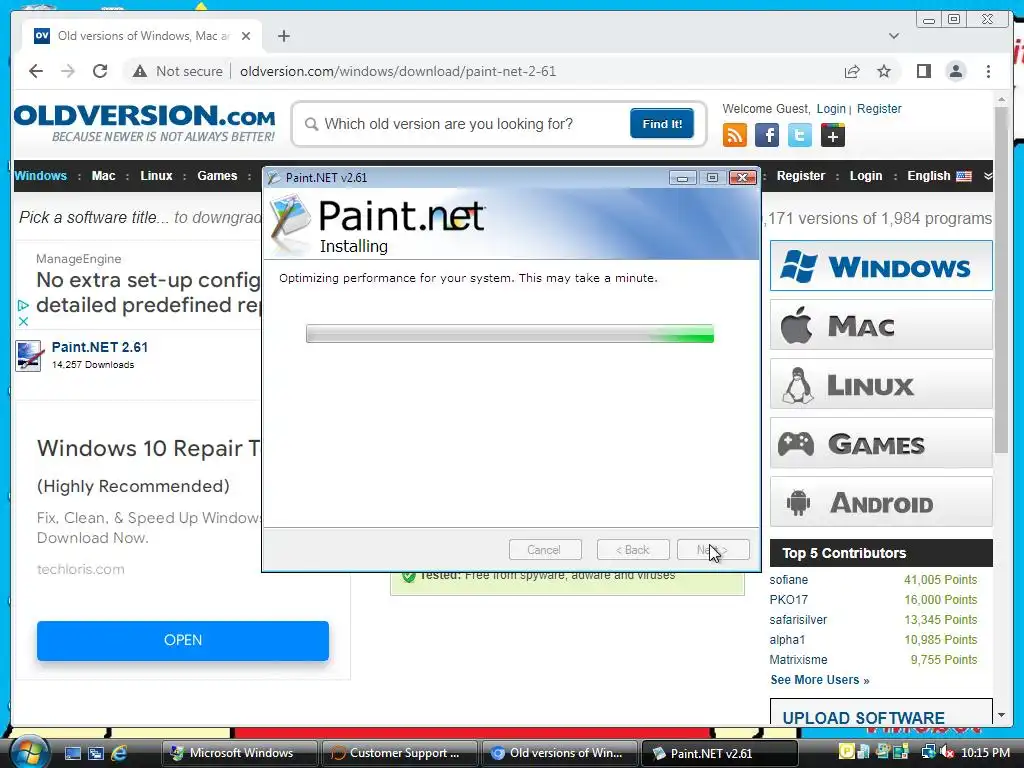Viewport: 1024px width, 768px height.
Task: Switch to Paint.NET v2.61 taskbar item
Action: coord(719,753)
